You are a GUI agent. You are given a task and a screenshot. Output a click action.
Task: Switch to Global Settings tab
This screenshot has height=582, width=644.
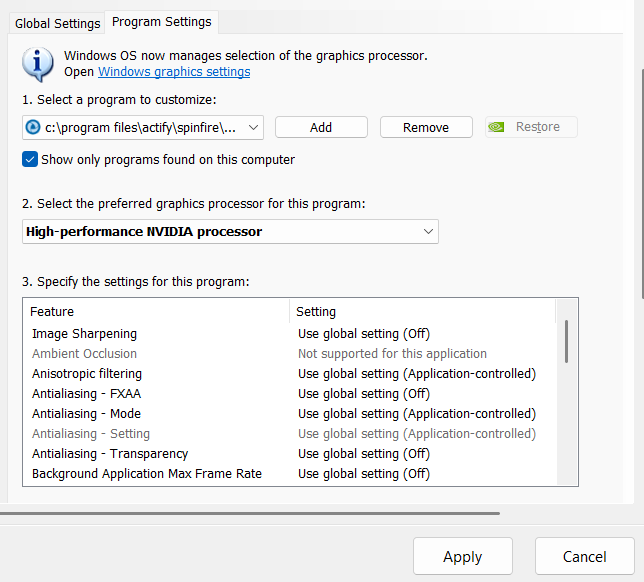tap(57, 22)
